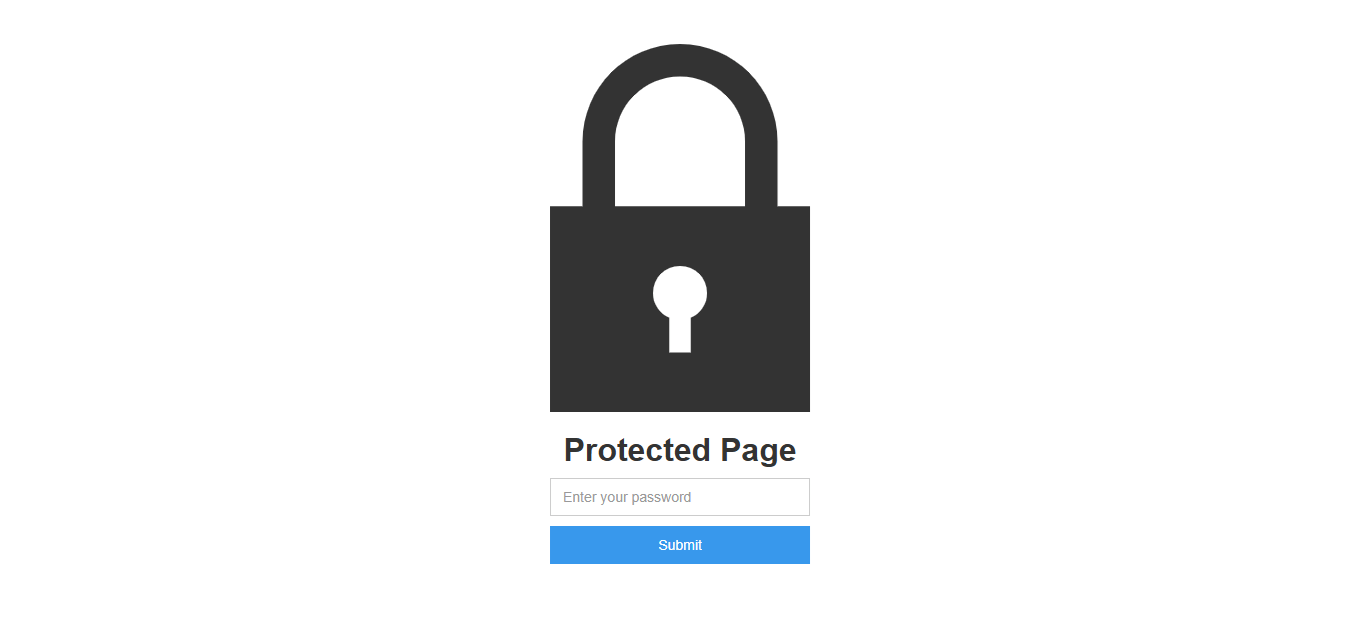
Task: Click the open arch inside the shackle
Action: click(x=680, y=145)
